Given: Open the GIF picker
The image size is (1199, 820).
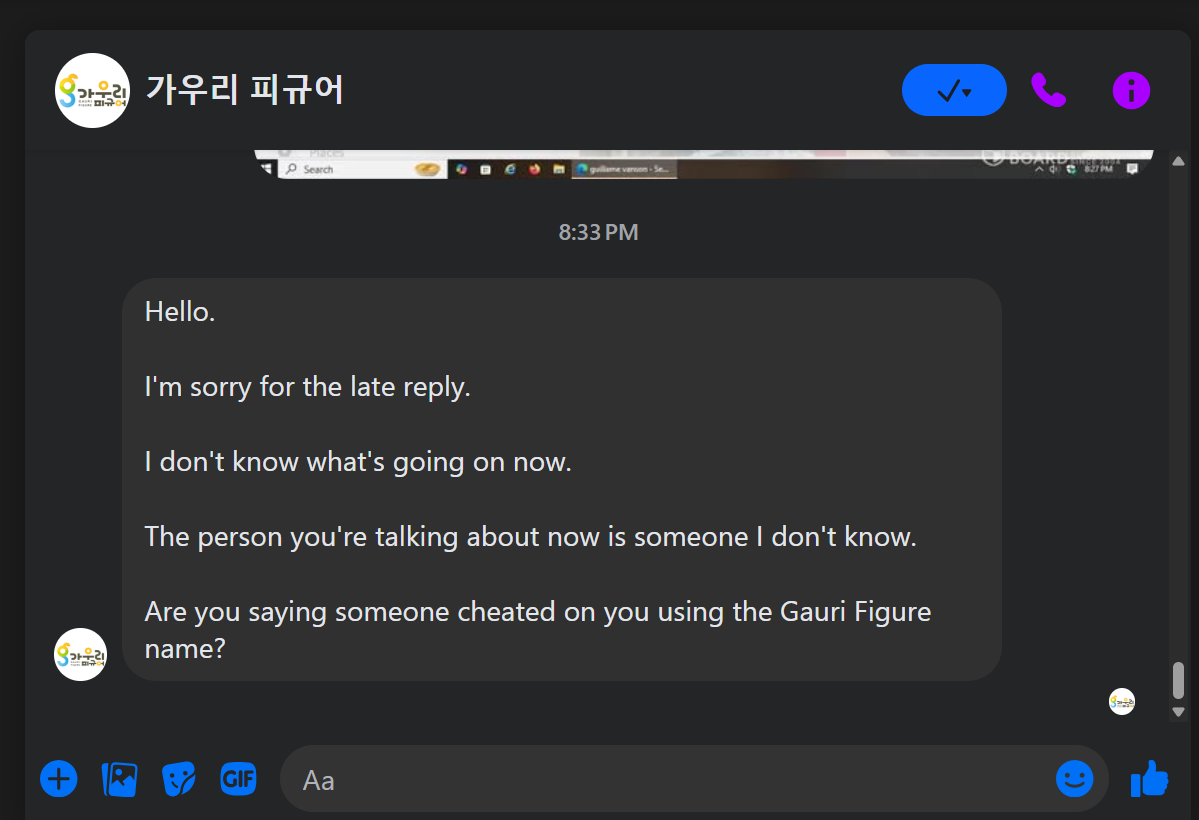Looking at the screenshot, I should (x=239, y=779).
